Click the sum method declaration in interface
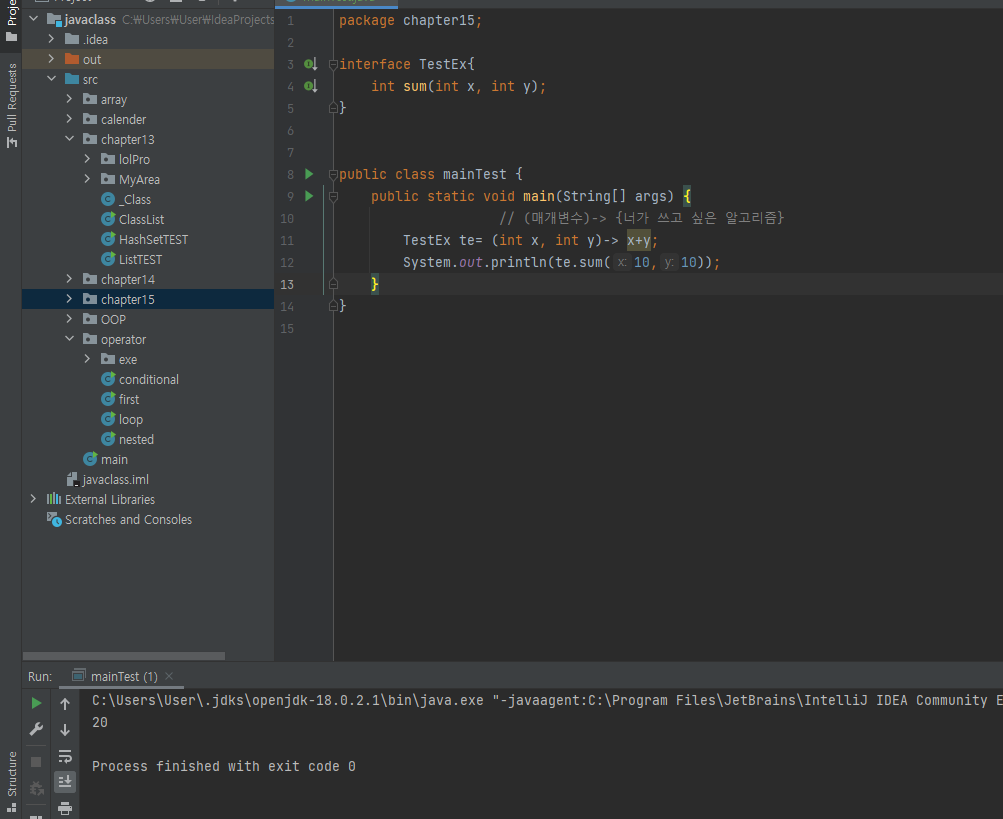The width and height of the screenshot is (1003, 819). [459, 86]
